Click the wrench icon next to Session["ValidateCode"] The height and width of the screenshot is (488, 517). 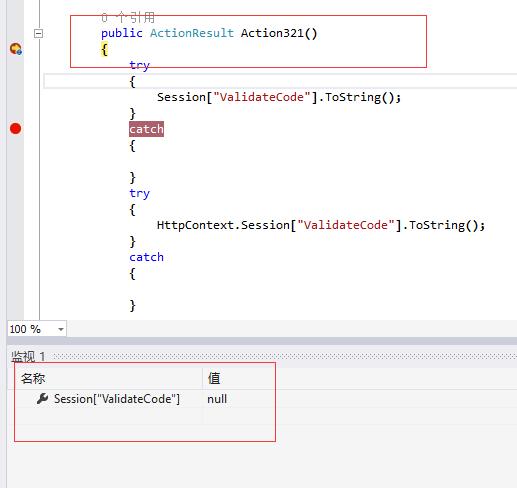click(x=42, y=398)
